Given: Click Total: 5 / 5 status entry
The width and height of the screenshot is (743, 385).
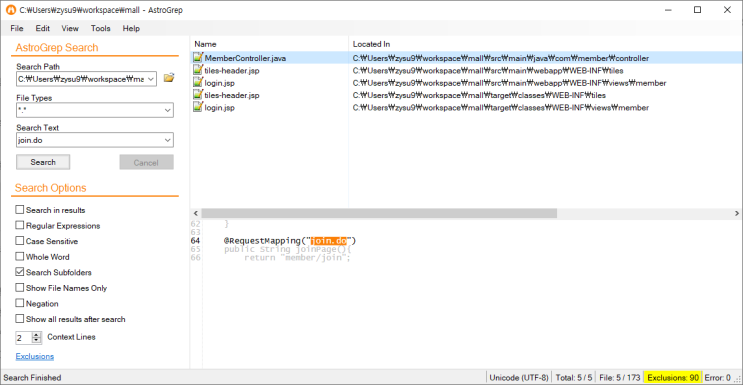Looking at the screenshot, I should (574, 378).
